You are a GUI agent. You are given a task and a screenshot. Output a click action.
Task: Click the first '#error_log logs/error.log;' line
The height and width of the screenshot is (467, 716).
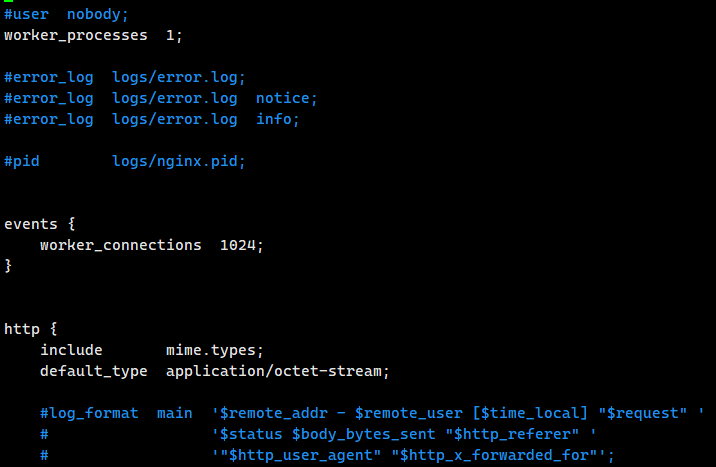[x=125, y=78]
